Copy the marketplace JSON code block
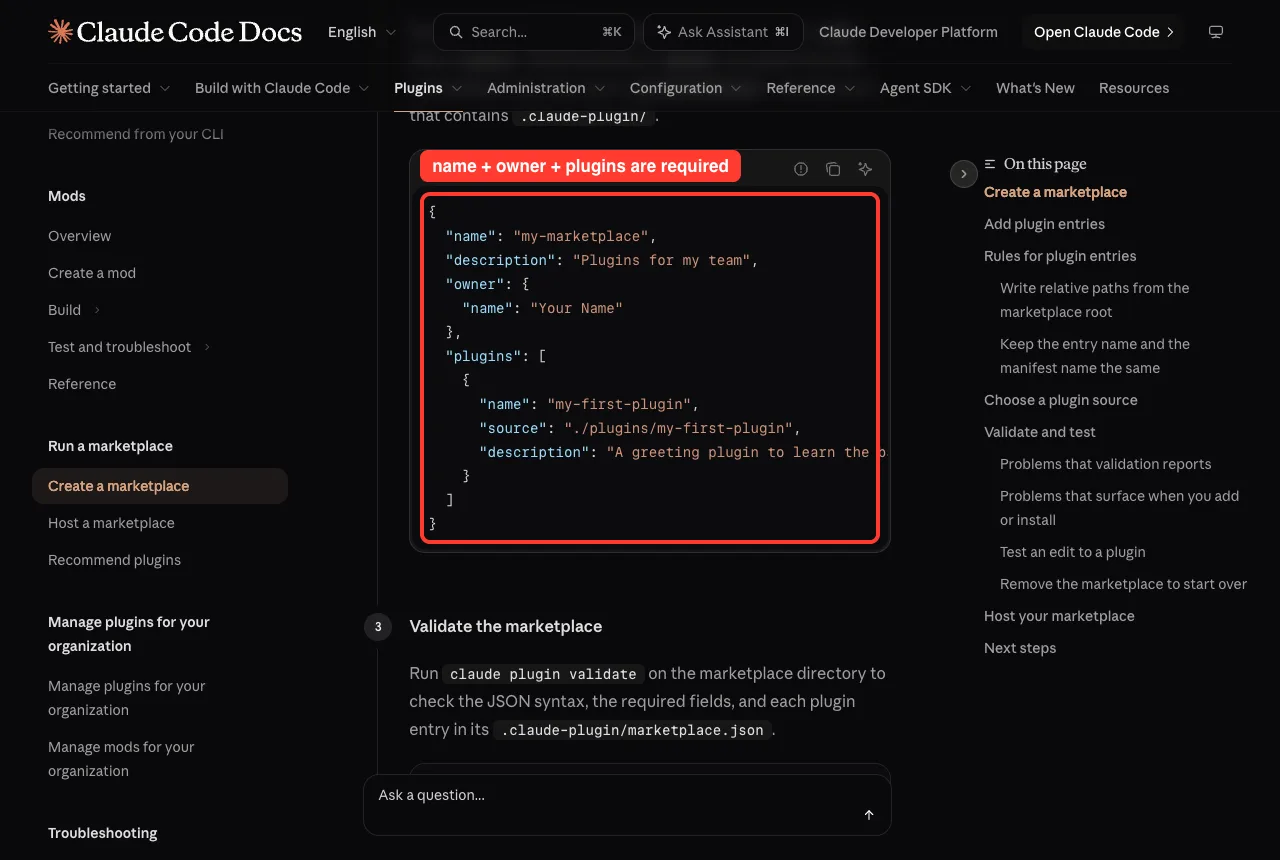 coord(833,169)
